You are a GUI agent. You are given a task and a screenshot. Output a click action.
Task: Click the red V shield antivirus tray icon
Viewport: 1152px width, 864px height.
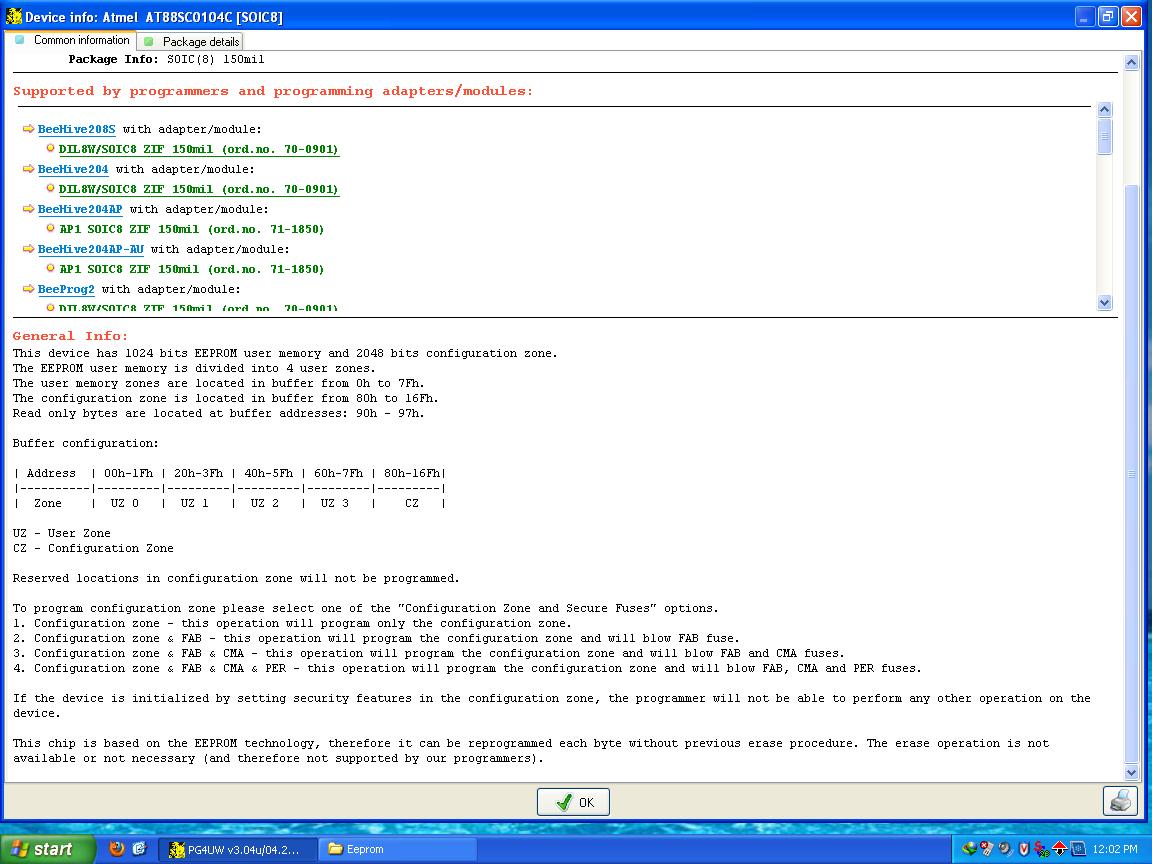(x=1023, y=849)
